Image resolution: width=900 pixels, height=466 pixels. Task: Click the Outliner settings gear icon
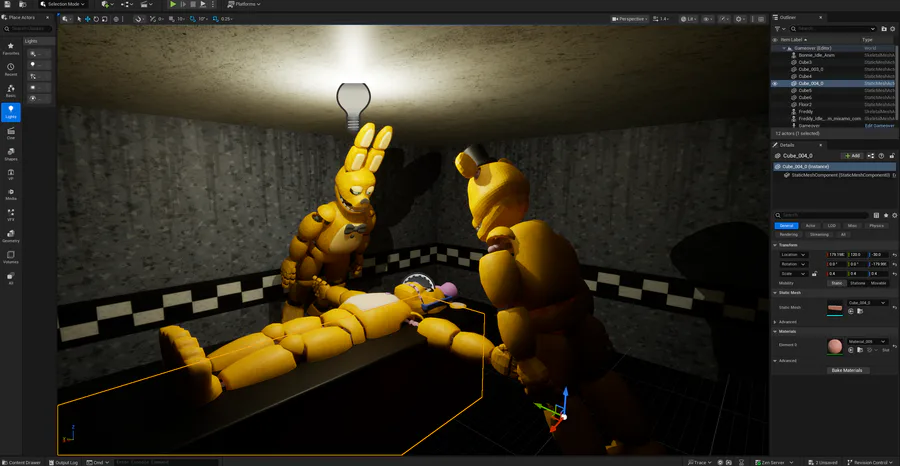coord(891,29)
